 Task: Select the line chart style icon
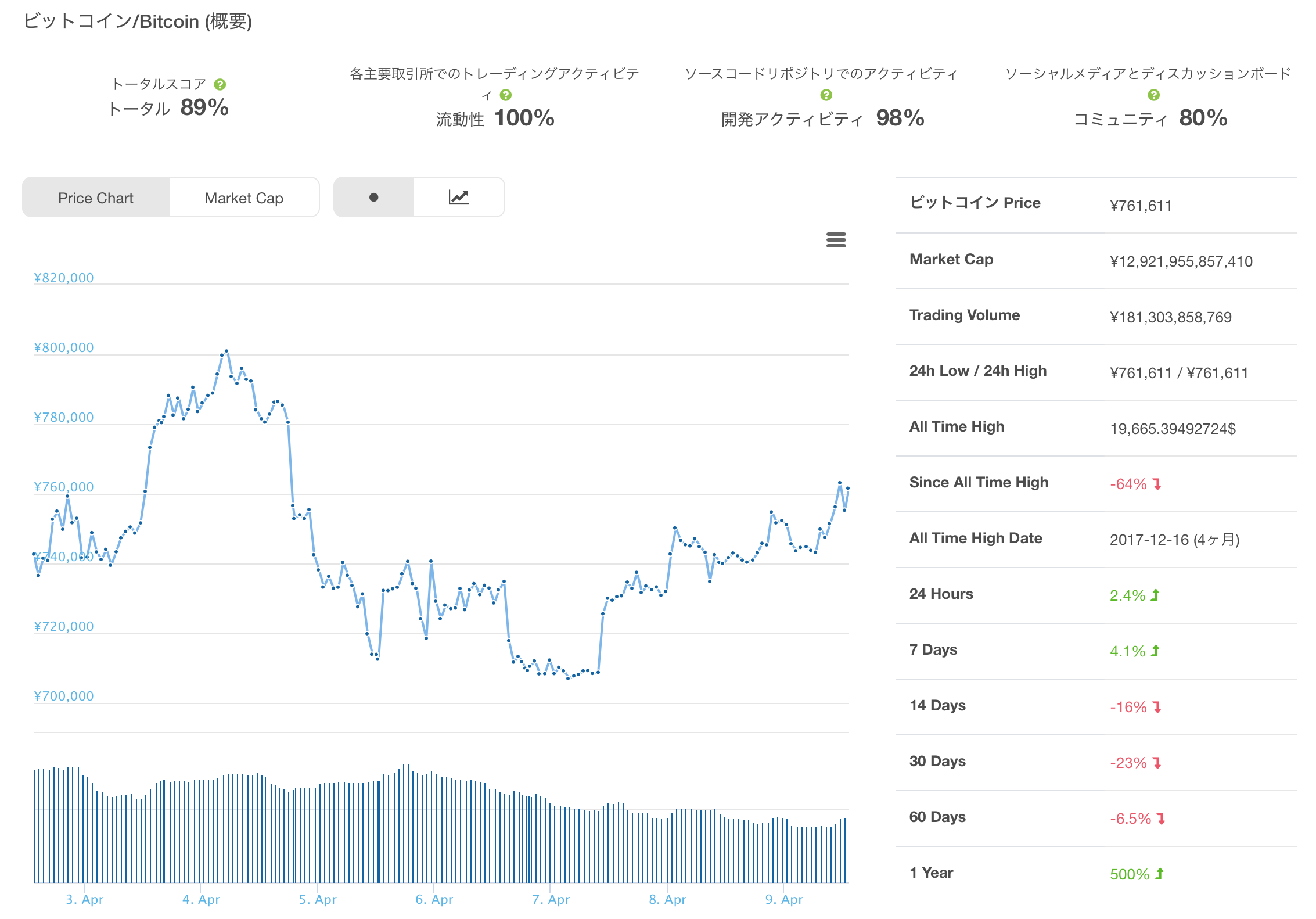459,198
